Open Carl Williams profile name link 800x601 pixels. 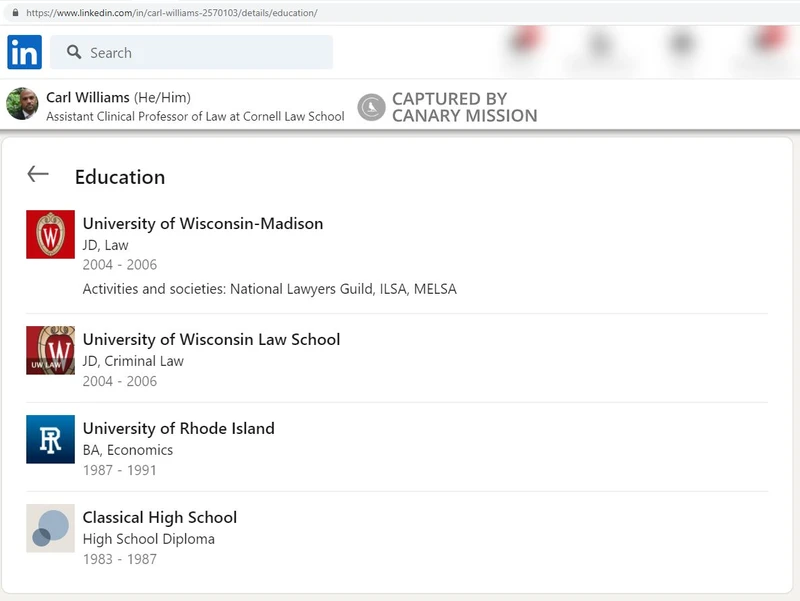pyautogui.click(x=88, y=97)
